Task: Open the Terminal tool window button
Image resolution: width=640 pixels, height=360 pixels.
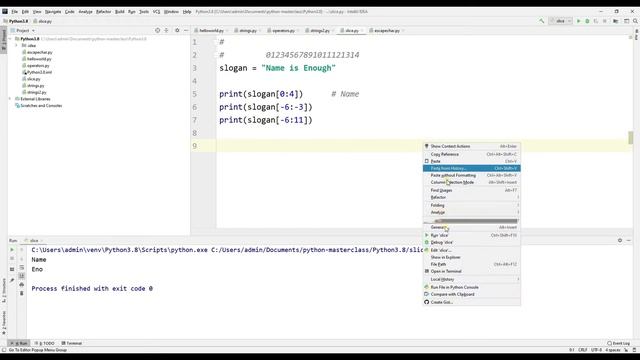Action: point(71,343)
